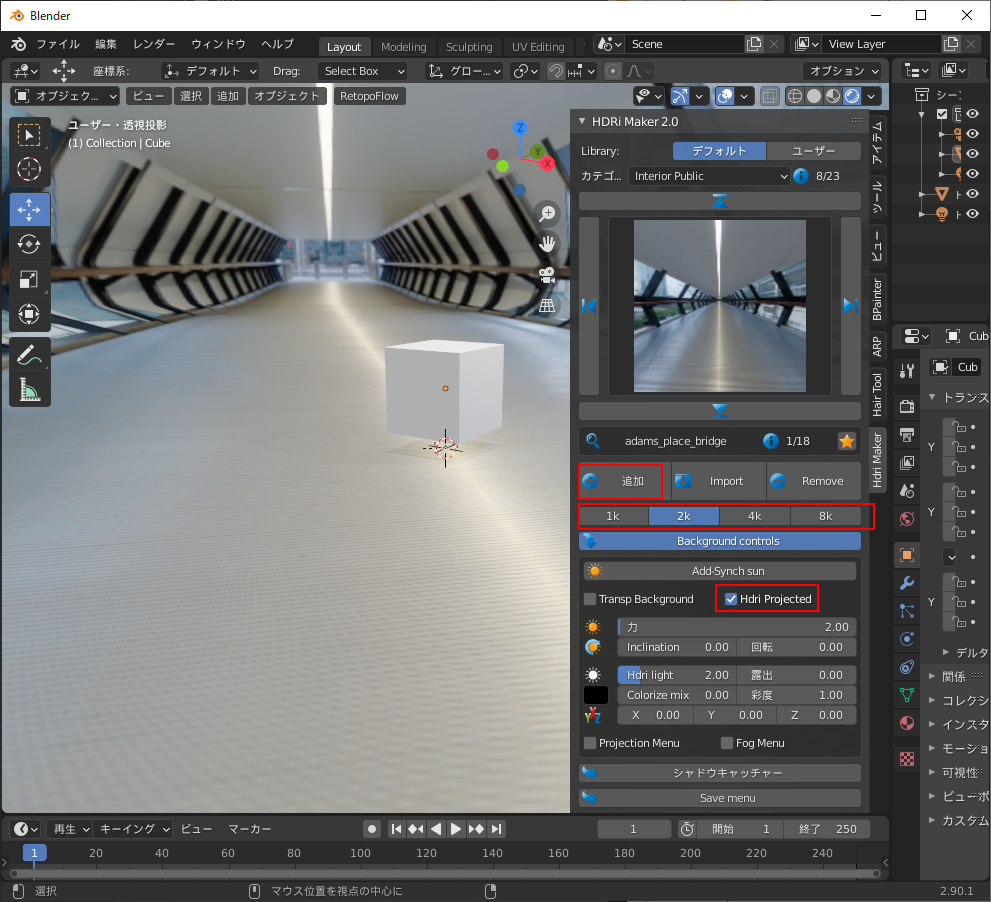991x902 pixels.
Task: Open the 編集 menu
Action: coord(106,44)
